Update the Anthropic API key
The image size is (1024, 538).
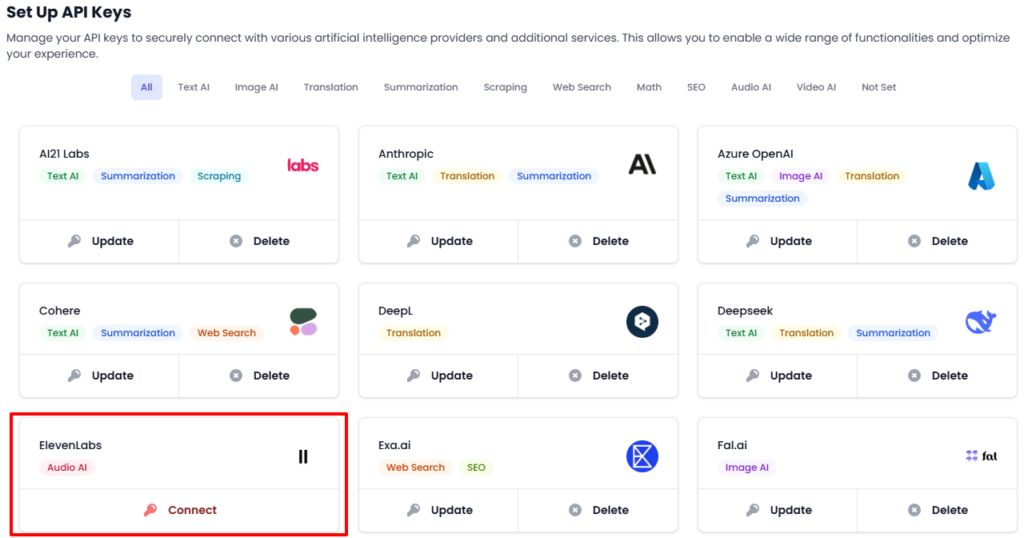coord(439,241)
